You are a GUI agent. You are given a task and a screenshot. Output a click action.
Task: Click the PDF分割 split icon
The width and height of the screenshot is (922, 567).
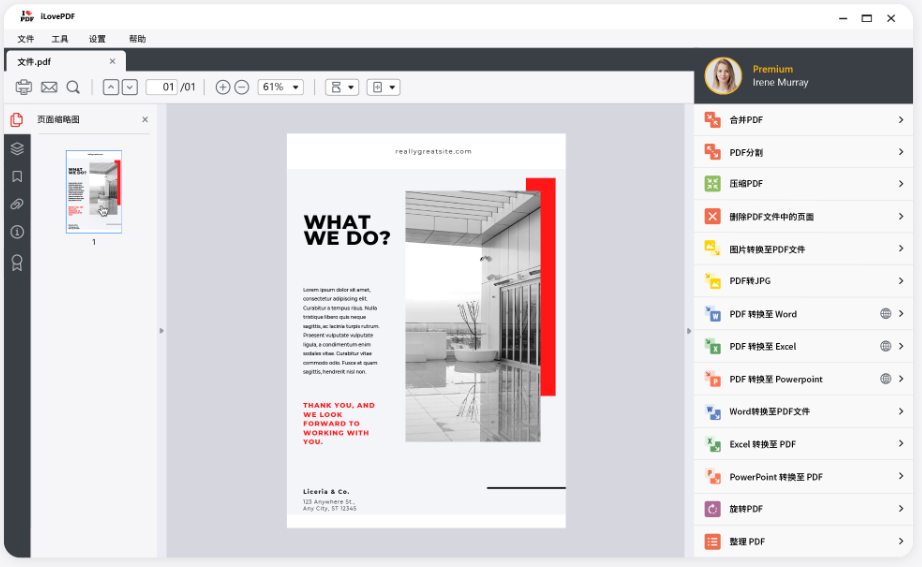point(713,152)
